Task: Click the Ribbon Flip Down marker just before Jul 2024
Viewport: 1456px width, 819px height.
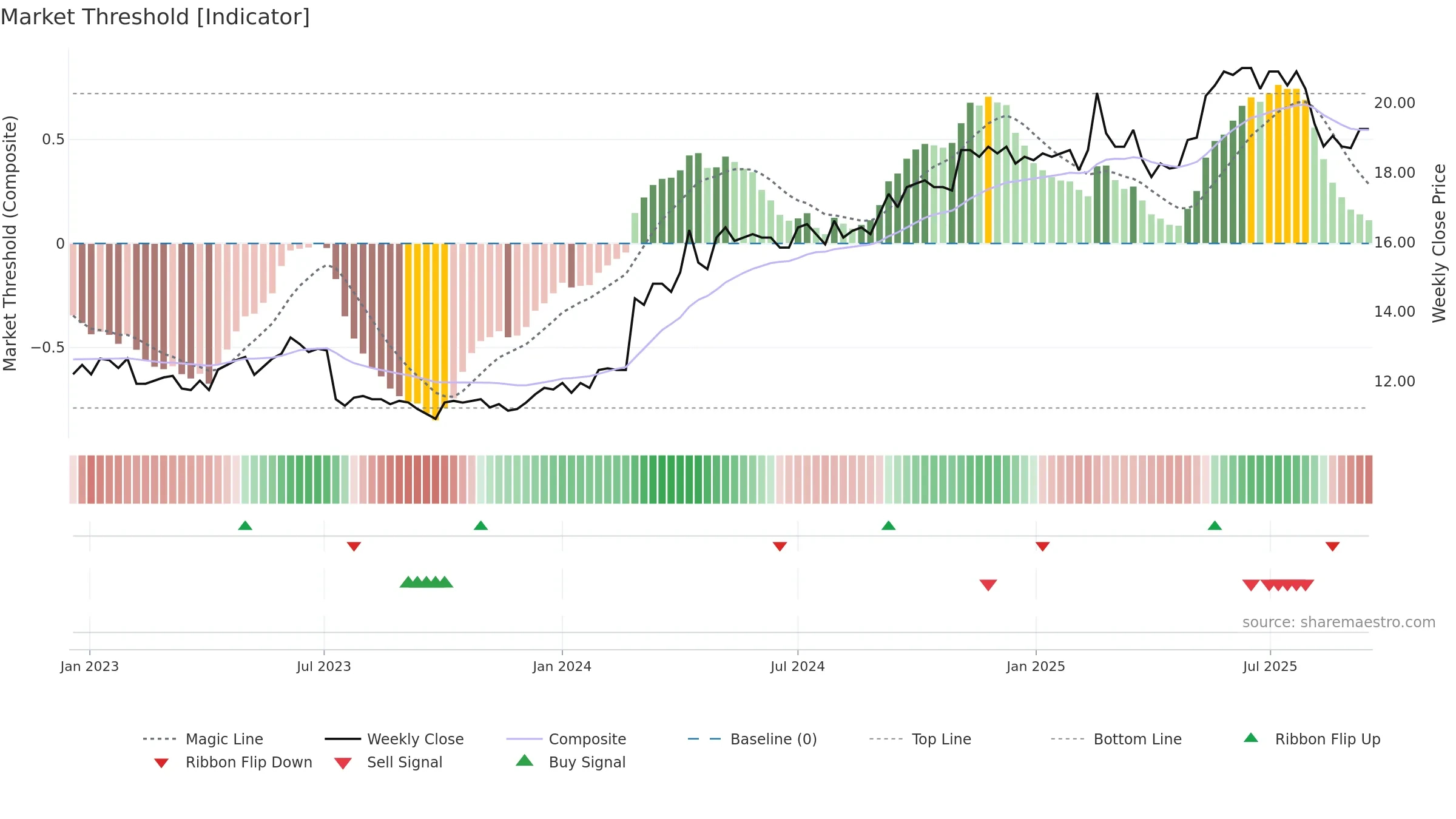Action: [780, 547]
